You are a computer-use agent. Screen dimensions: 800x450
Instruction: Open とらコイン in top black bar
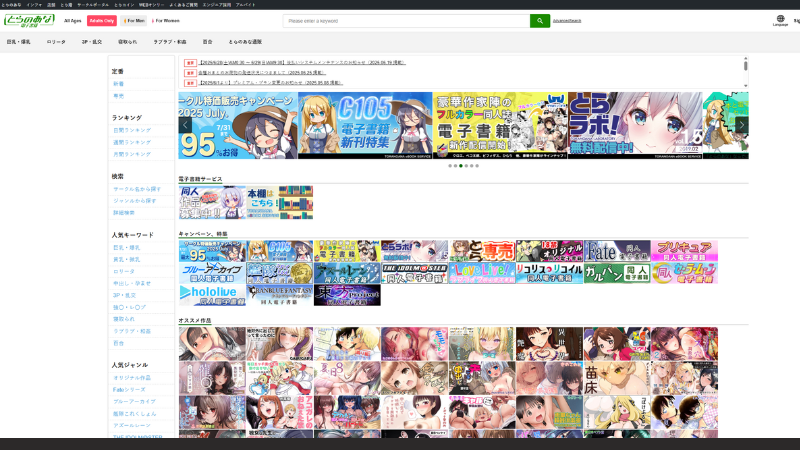[x=124, y=5]
